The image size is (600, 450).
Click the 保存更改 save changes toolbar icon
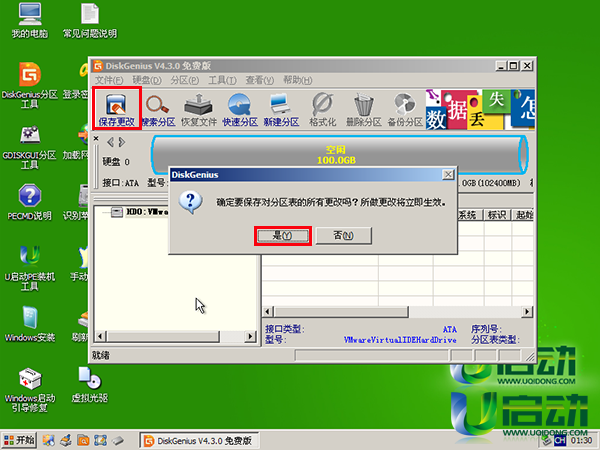click(117, 109)
